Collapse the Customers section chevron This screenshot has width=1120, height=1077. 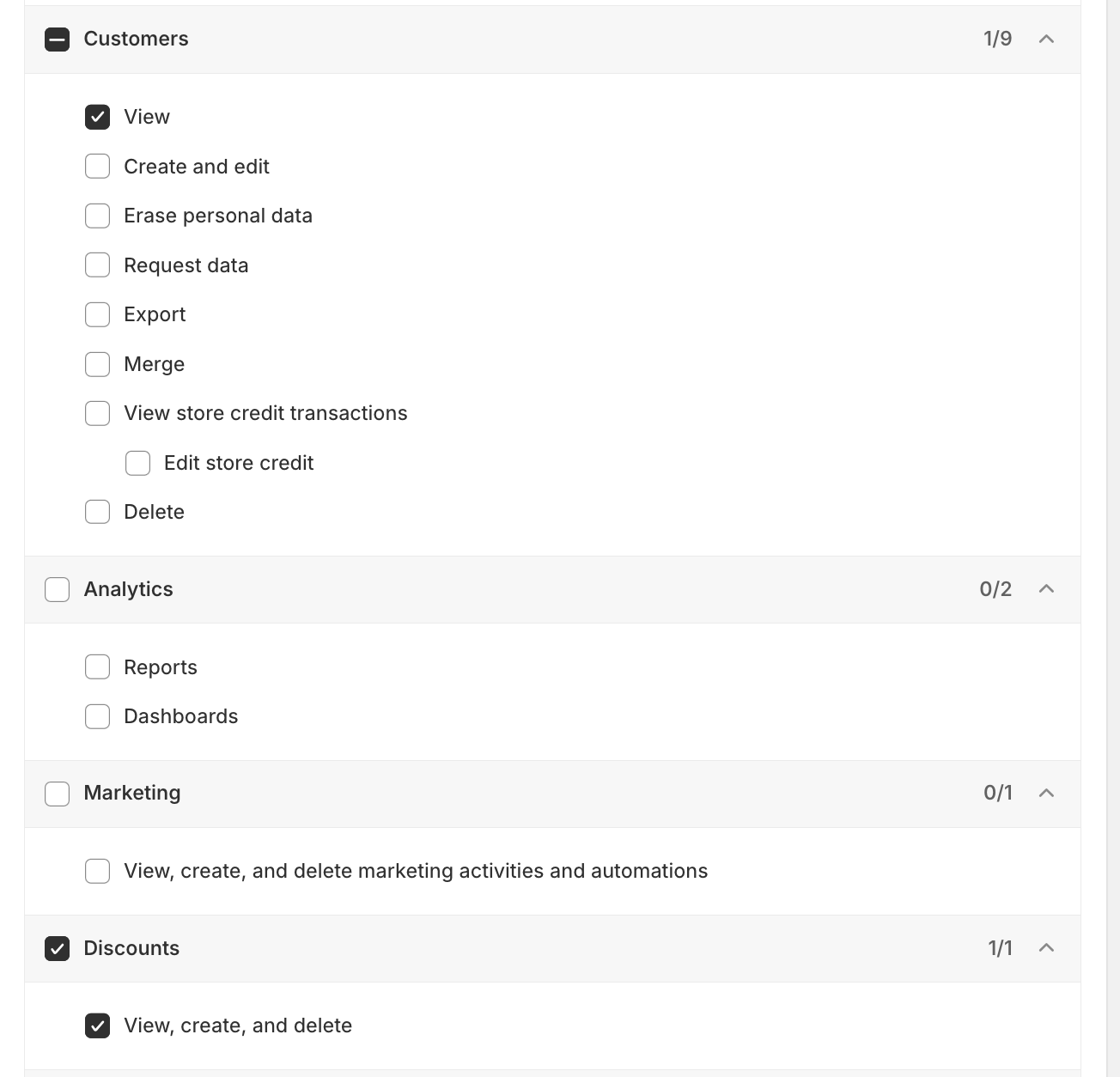1046,40
